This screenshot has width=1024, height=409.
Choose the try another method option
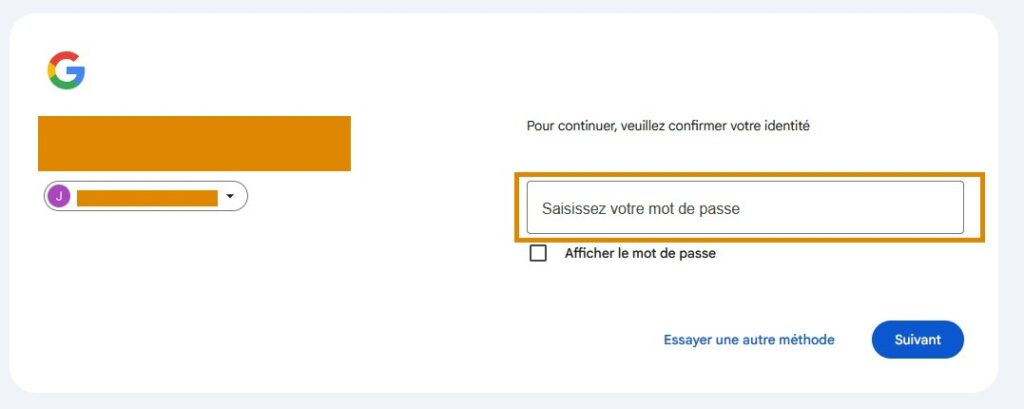pos(749,340)
